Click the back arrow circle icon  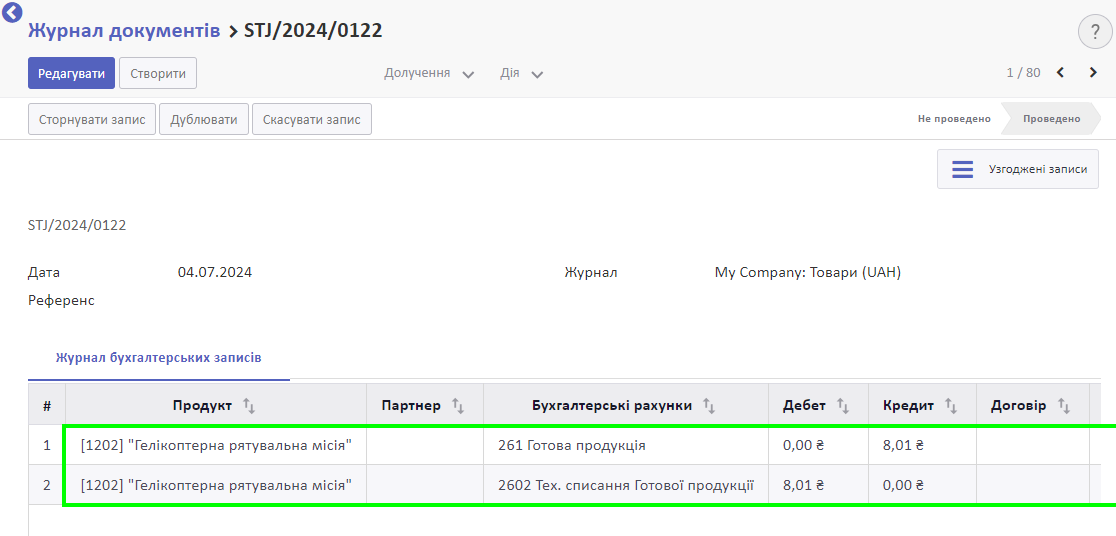[13, 12]
